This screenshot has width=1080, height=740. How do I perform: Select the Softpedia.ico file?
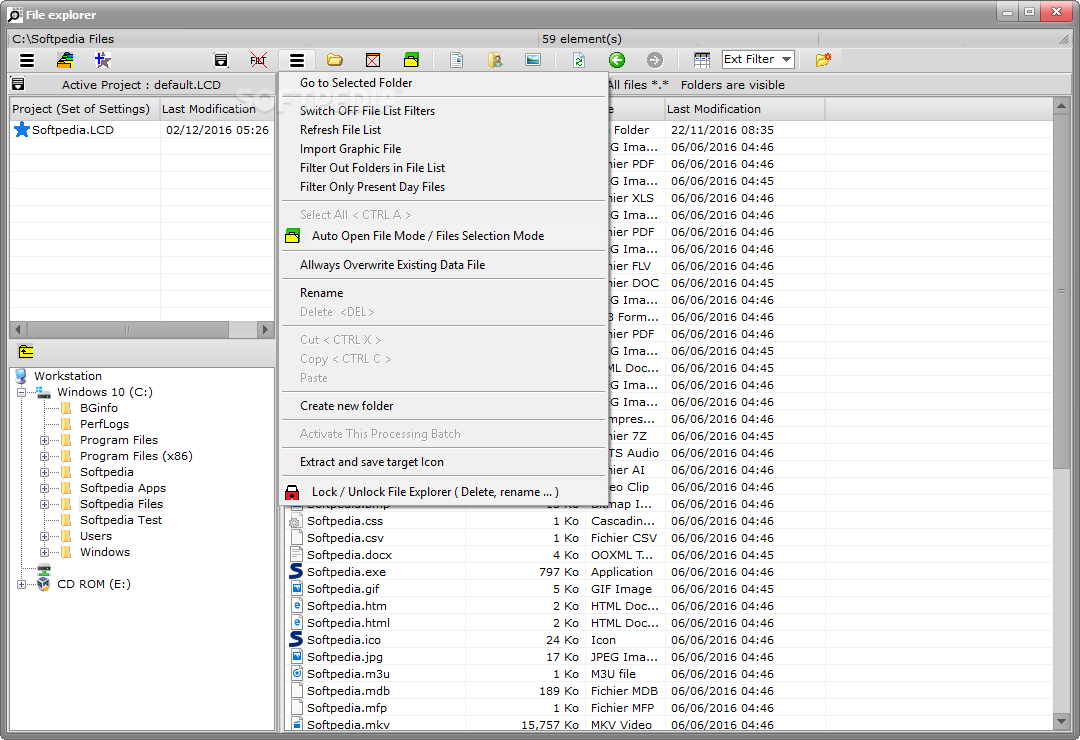343,640
